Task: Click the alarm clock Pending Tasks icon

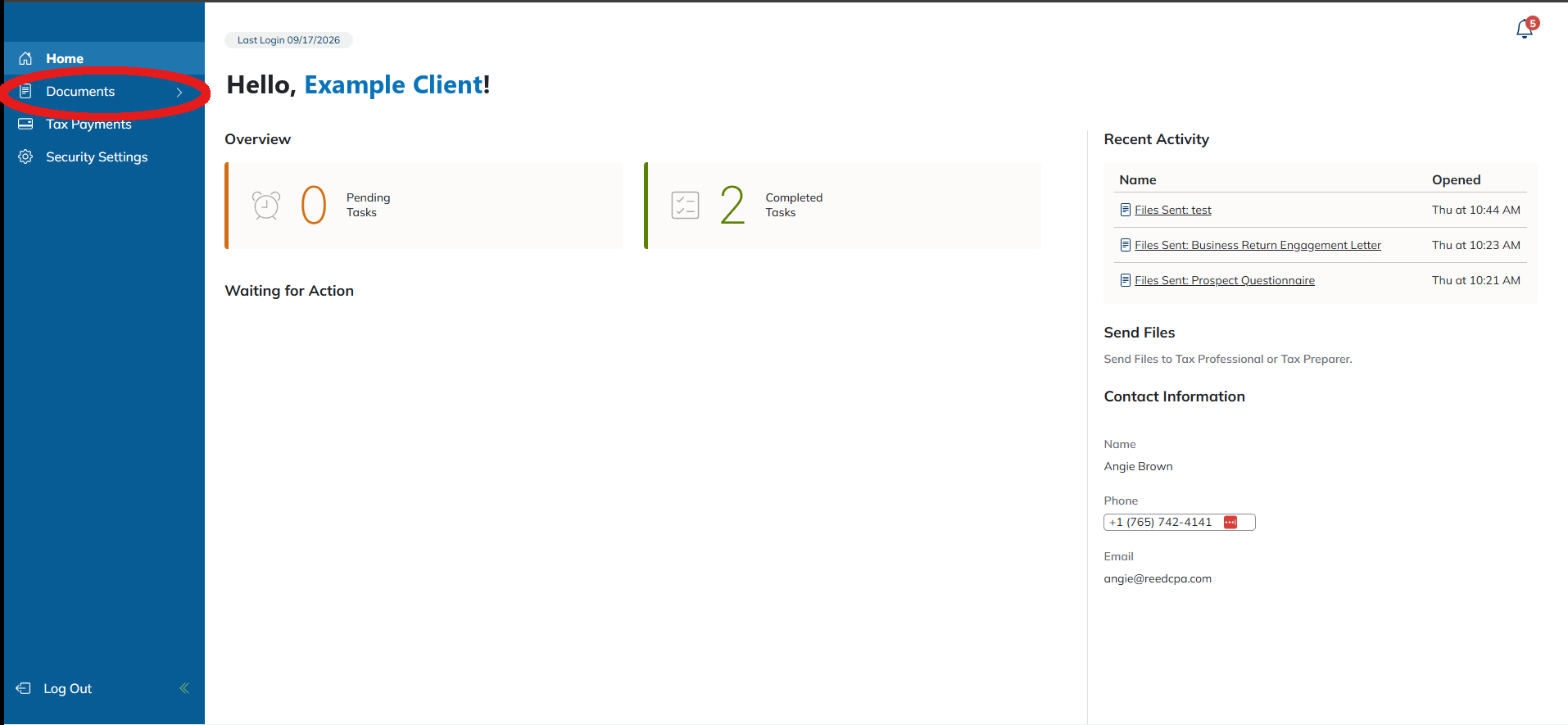Action: [x=266, y=206]
